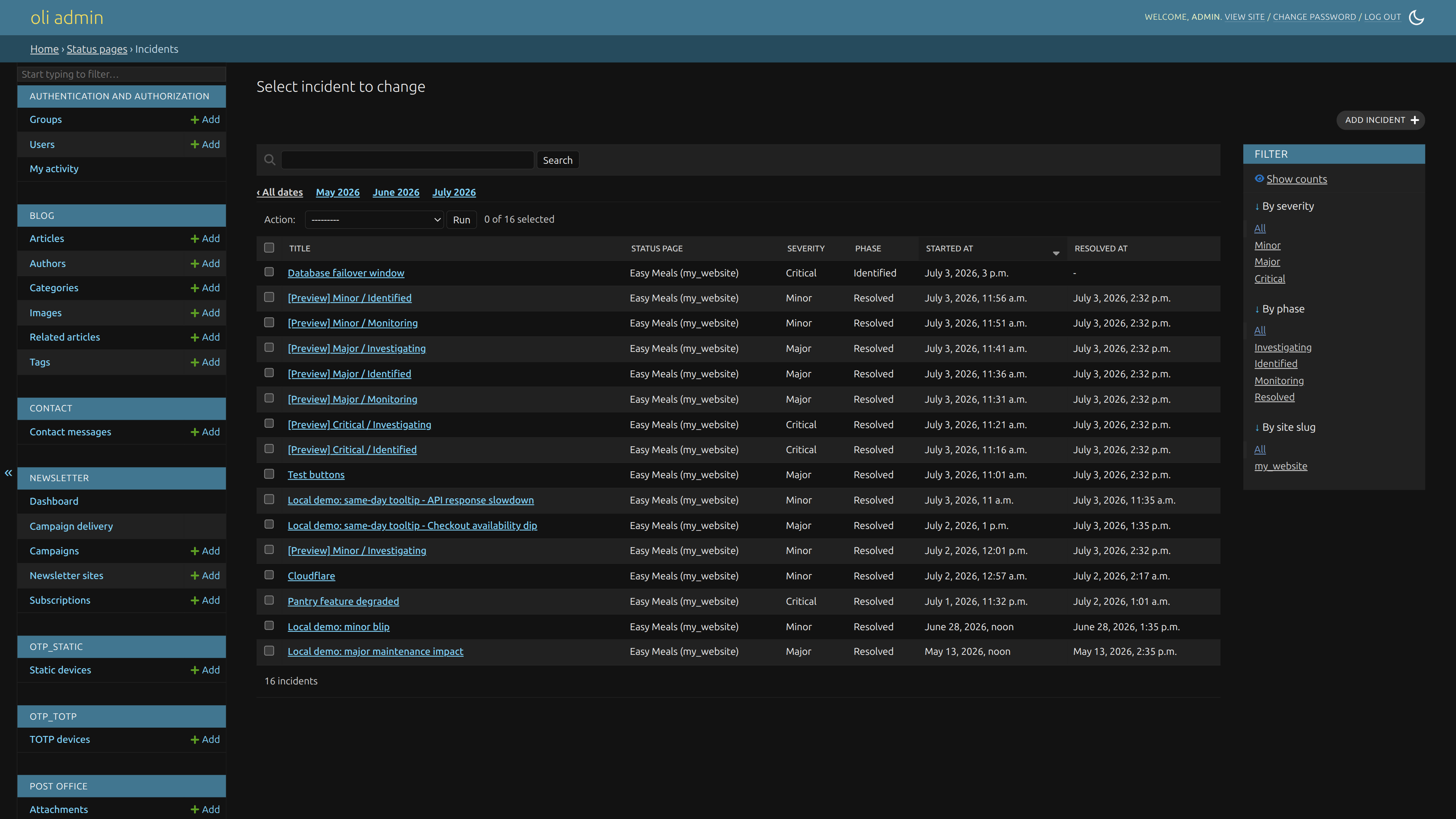This screenshot has width=1456, height=819.
Task: Sort the table by Resolved At column
Action: 1100,249
